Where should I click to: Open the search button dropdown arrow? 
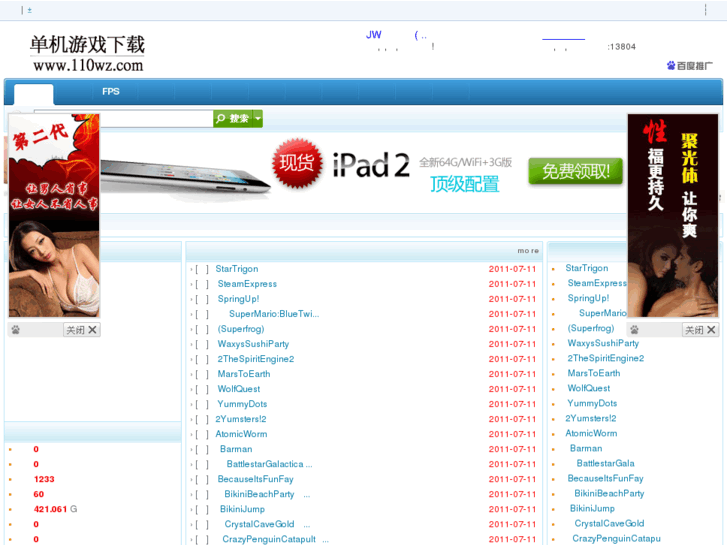point(258,119)
